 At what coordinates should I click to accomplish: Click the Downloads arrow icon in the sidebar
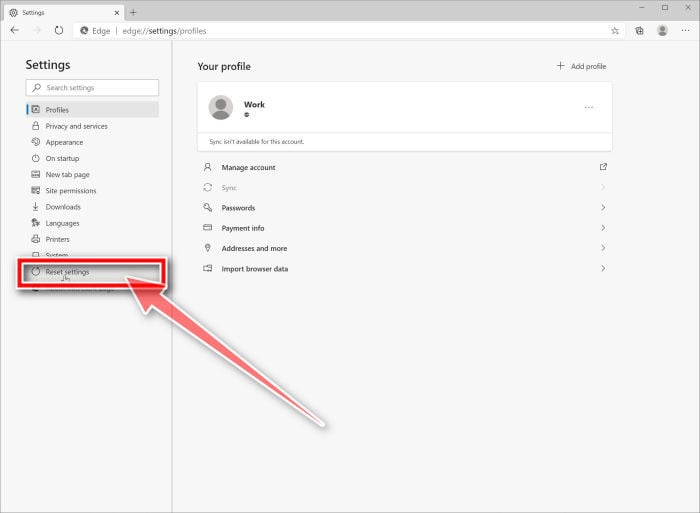point(36,206)
